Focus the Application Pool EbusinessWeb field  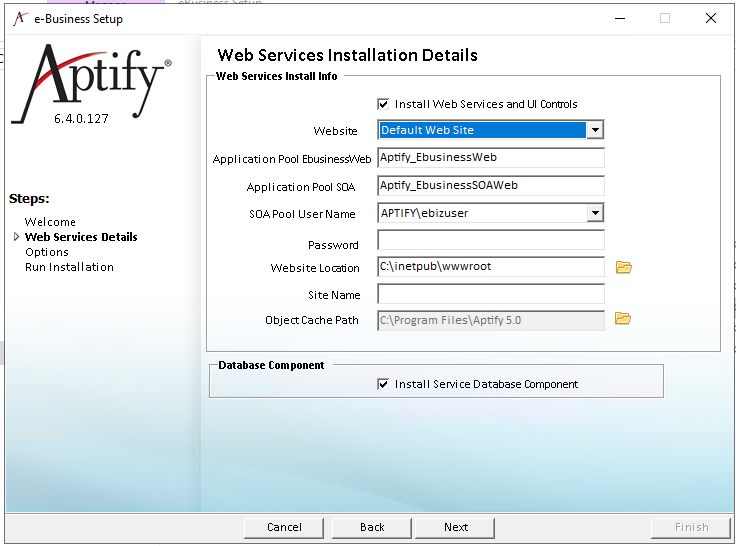[491, 158]
